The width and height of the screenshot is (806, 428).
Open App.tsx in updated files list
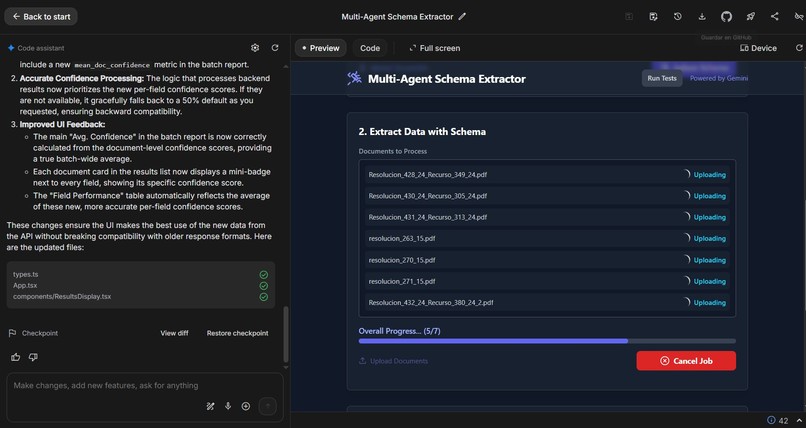[x=25, y=285]
